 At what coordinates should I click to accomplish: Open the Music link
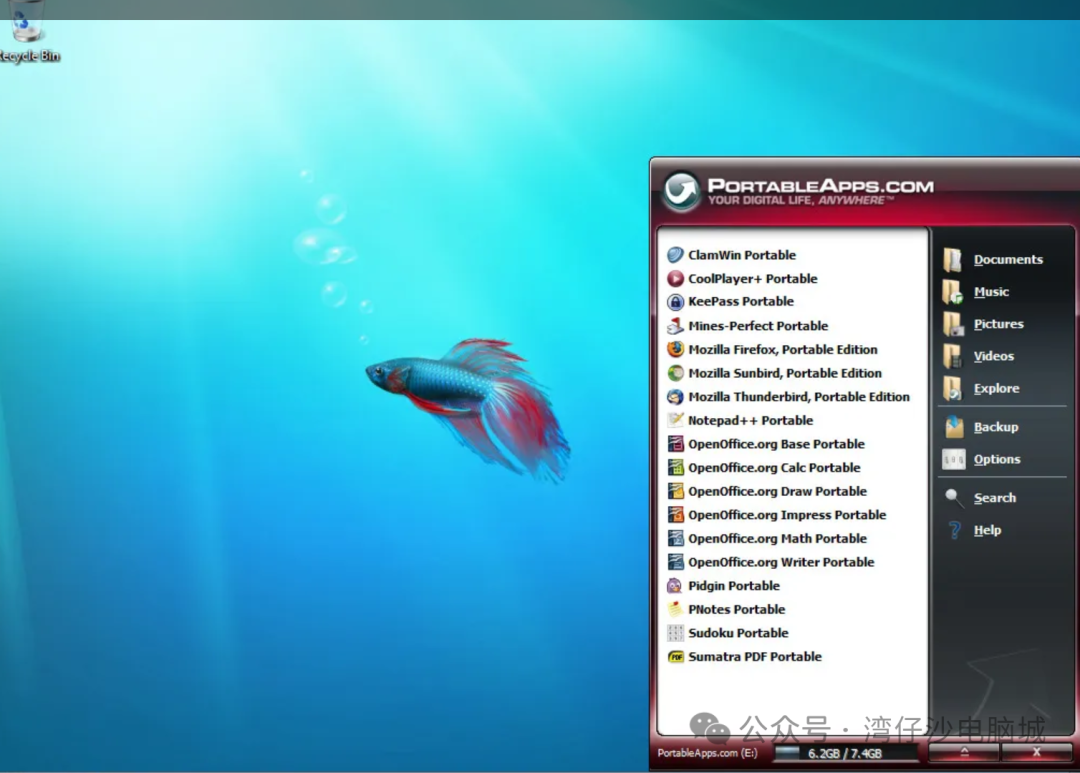tap(991, 292)
